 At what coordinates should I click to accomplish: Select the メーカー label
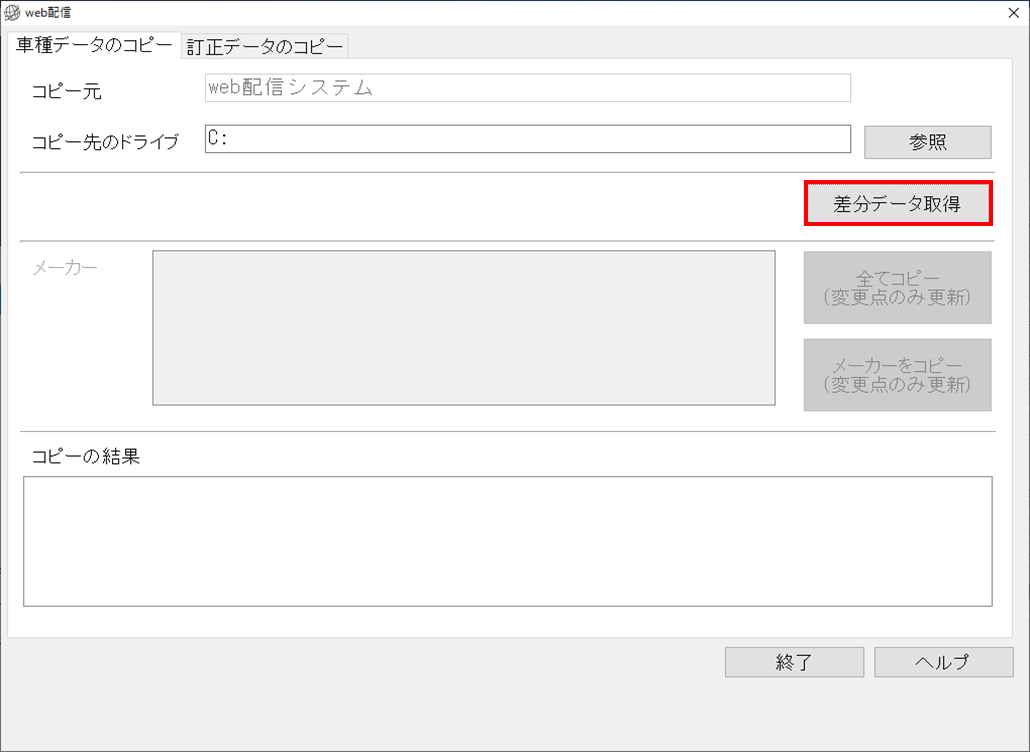[65, 268]
